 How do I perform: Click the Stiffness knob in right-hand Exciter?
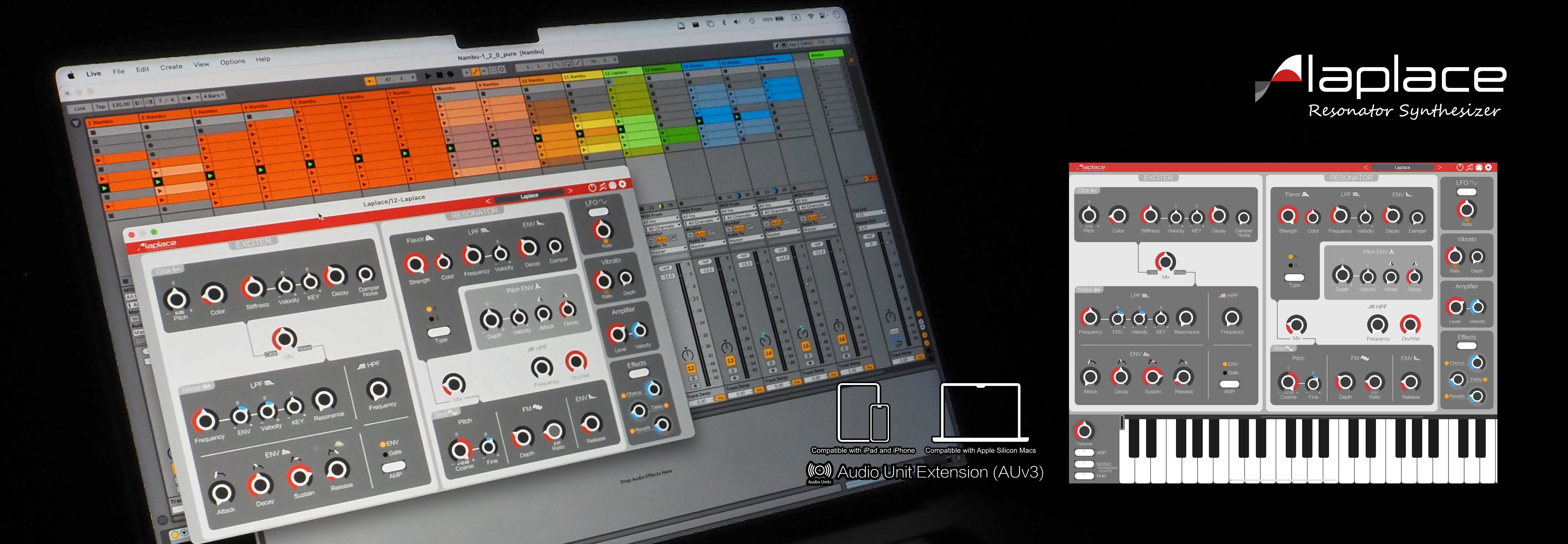pyautogui.click(x=1150, y=215)
